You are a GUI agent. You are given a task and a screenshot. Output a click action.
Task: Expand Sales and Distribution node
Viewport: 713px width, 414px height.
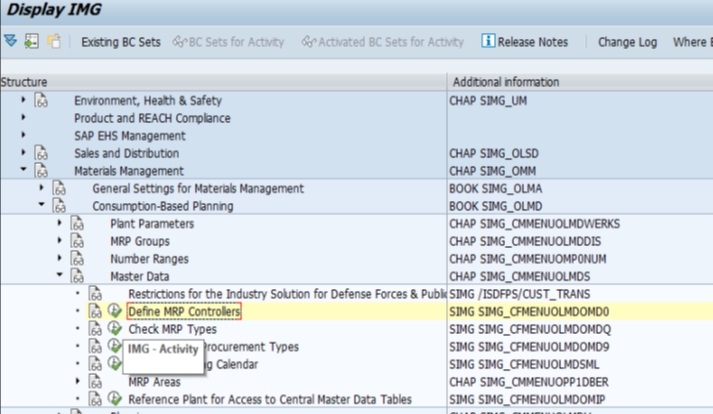point(23,152)
